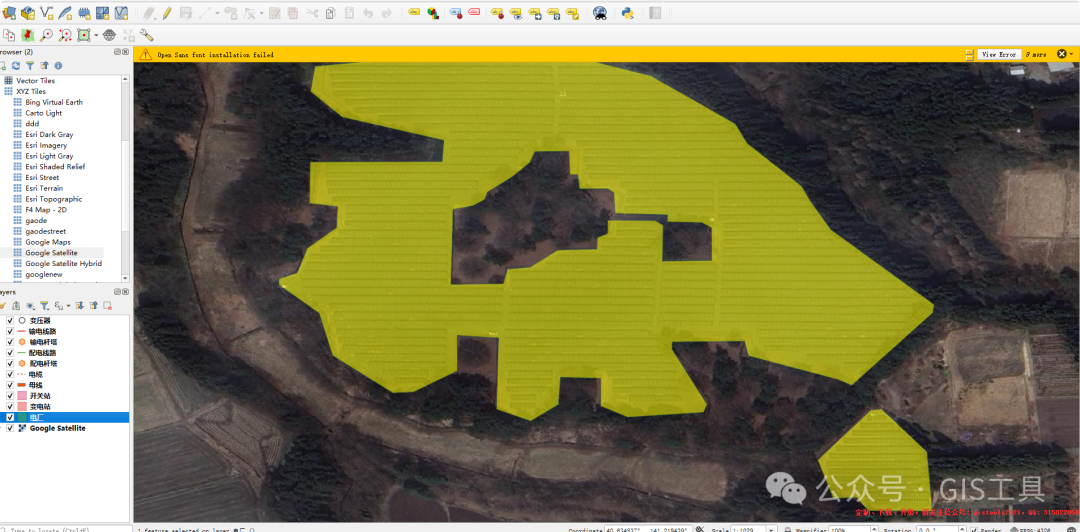1080x532 pixels.
Task: Click the warning triangle icon in message bar
Action: (x=145, y=54)
